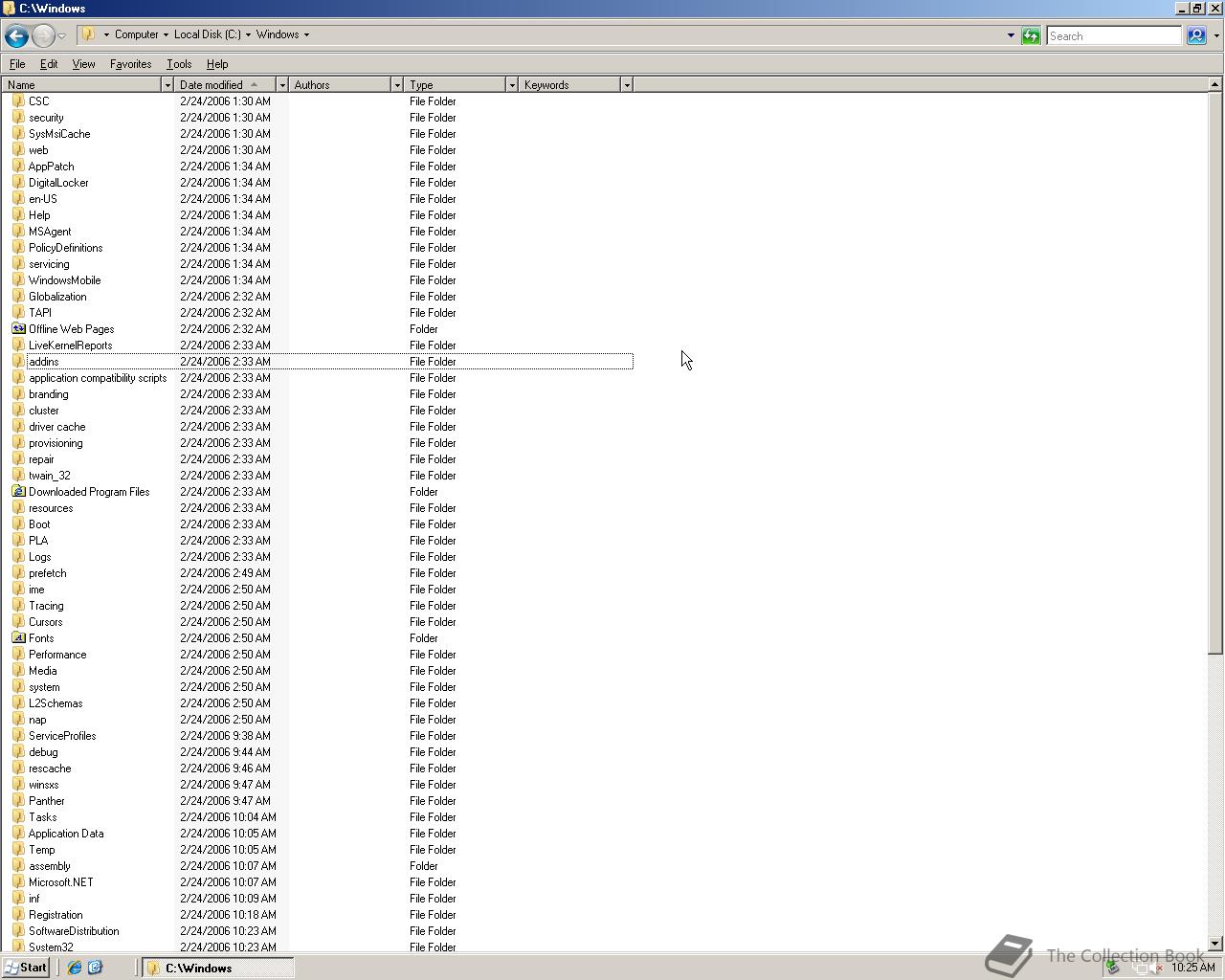The width and height of the screenshot is (1225, 980).
Task: Click the folder icon in the address bar
Action: tap(89, 34)
